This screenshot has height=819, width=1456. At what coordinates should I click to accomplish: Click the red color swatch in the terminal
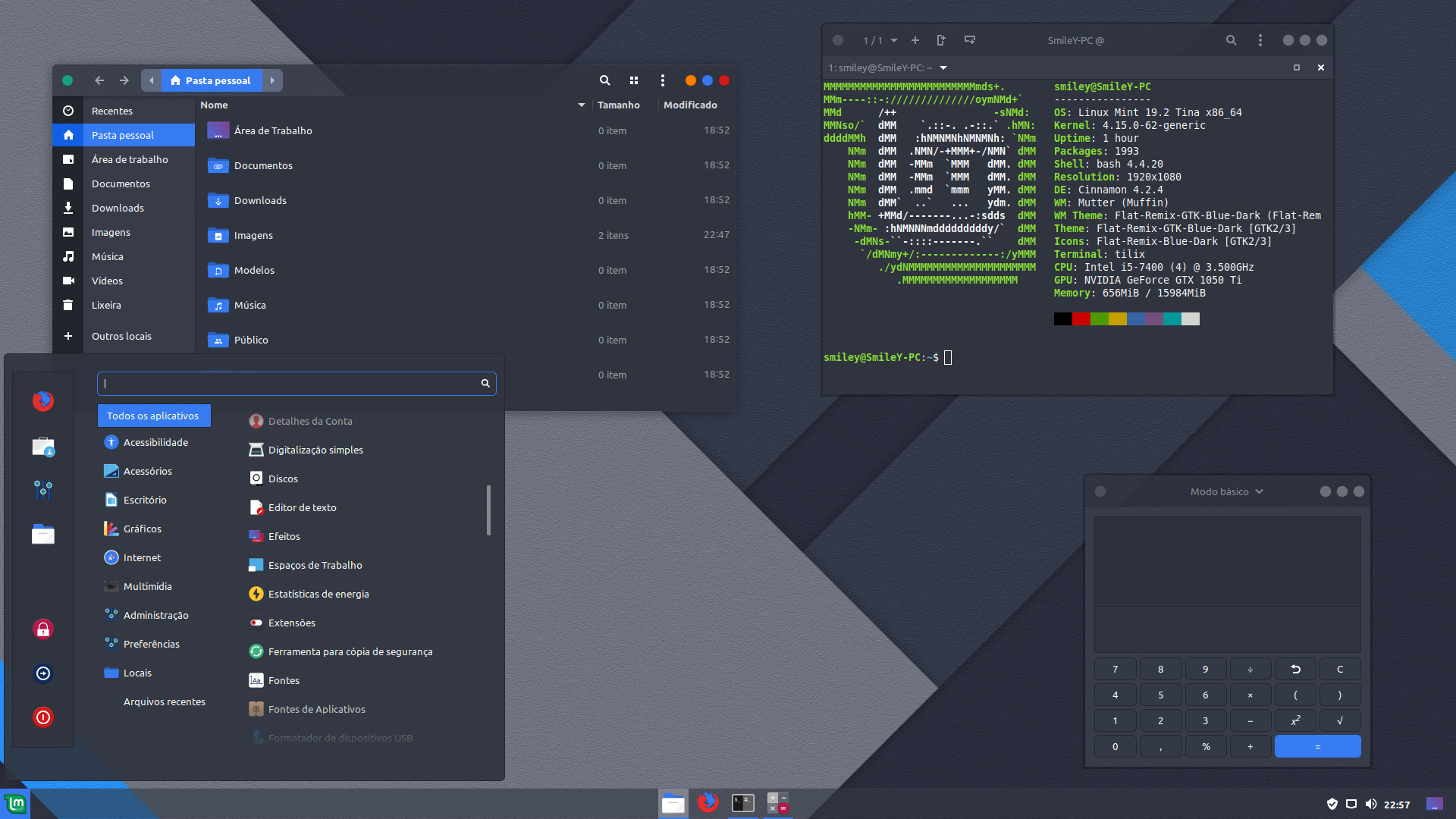point(1081,319)
